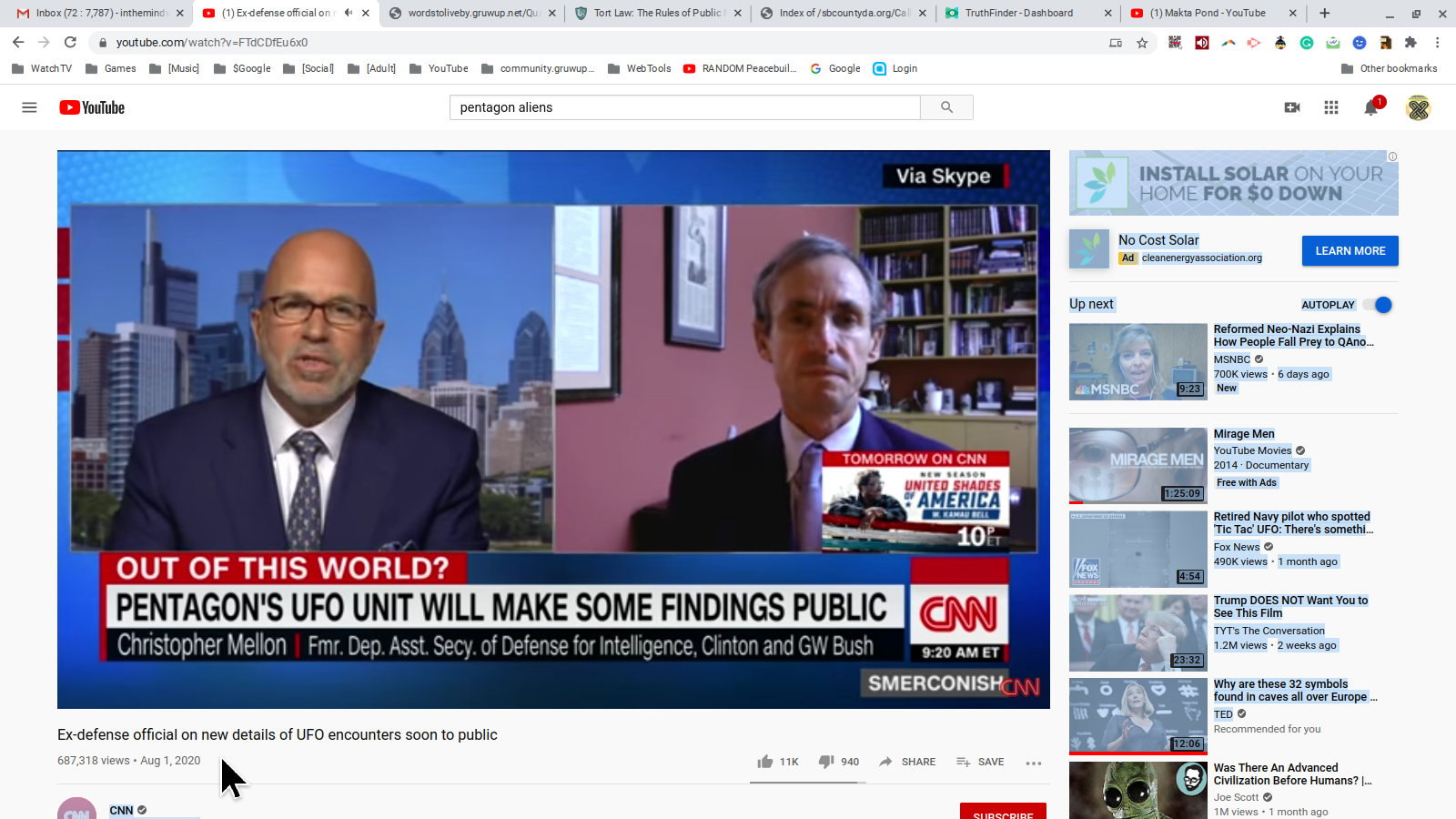
Task: Go to YouTube home via logo
Action: coord(92,107)
